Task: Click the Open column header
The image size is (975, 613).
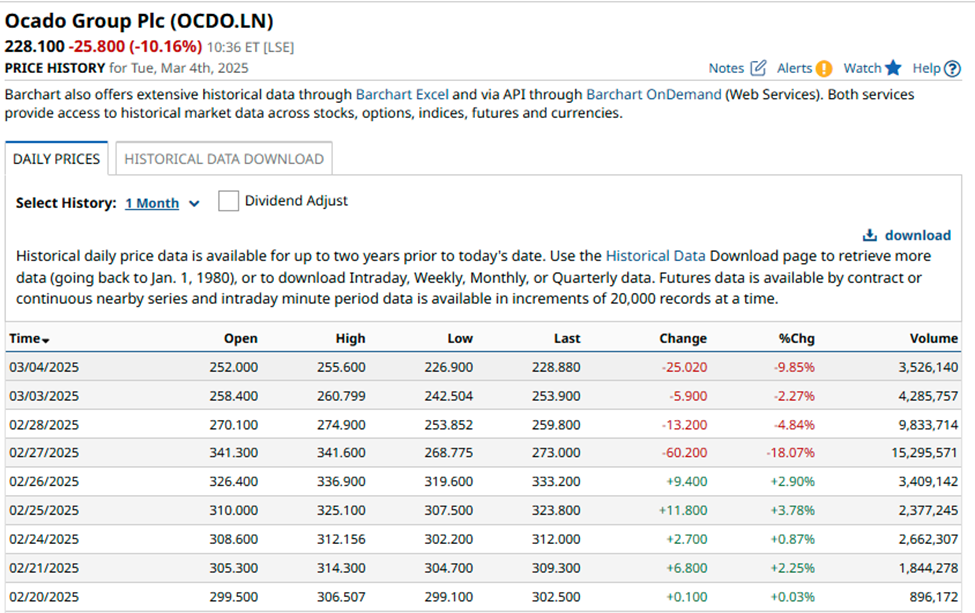Action: 240,338
